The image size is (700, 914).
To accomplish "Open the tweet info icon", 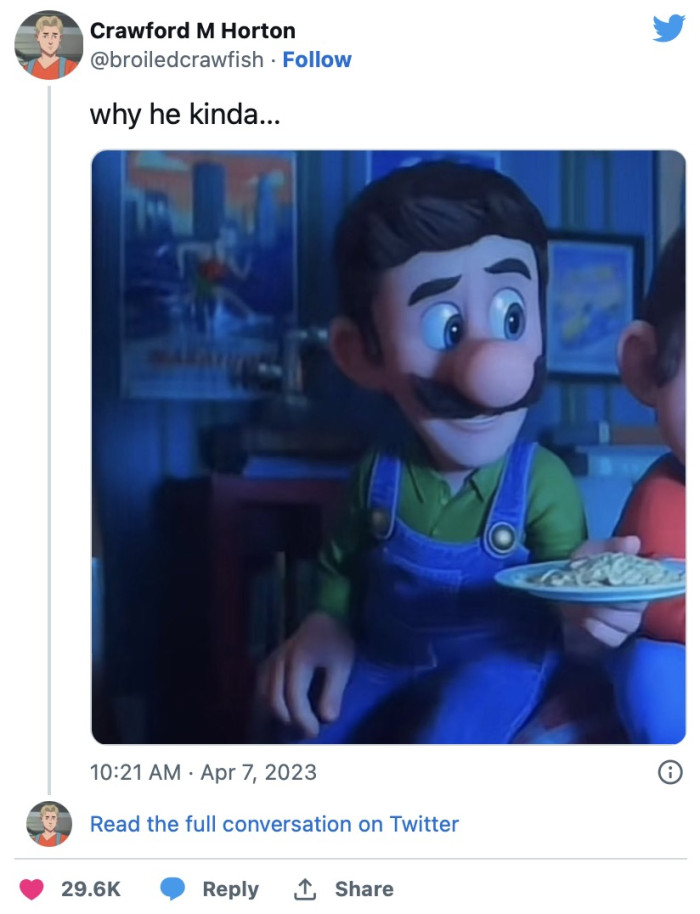I will pyautogui.click(x=671, y=772).
